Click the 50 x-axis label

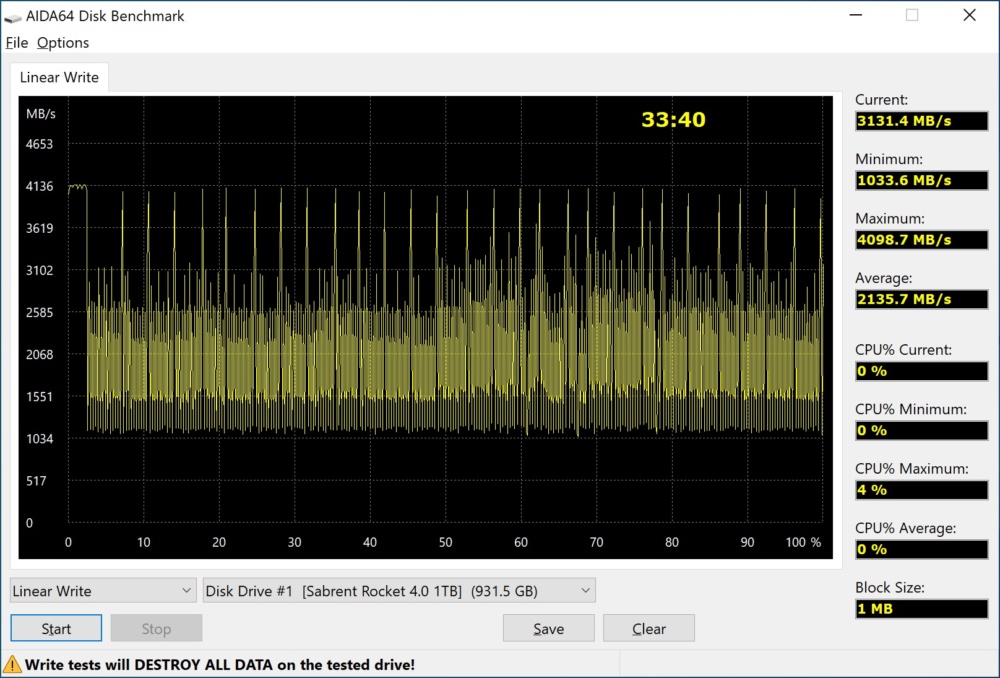445,542
